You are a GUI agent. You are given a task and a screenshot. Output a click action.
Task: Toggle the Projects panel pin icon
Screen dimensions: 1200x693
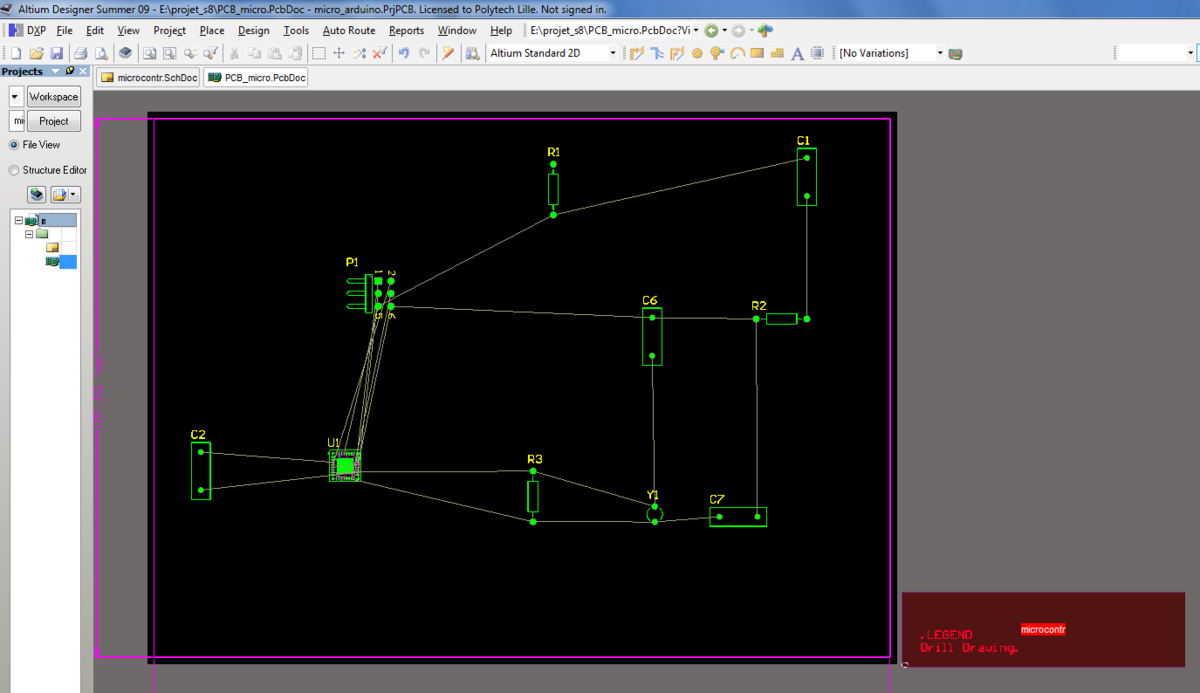[70, 71]
